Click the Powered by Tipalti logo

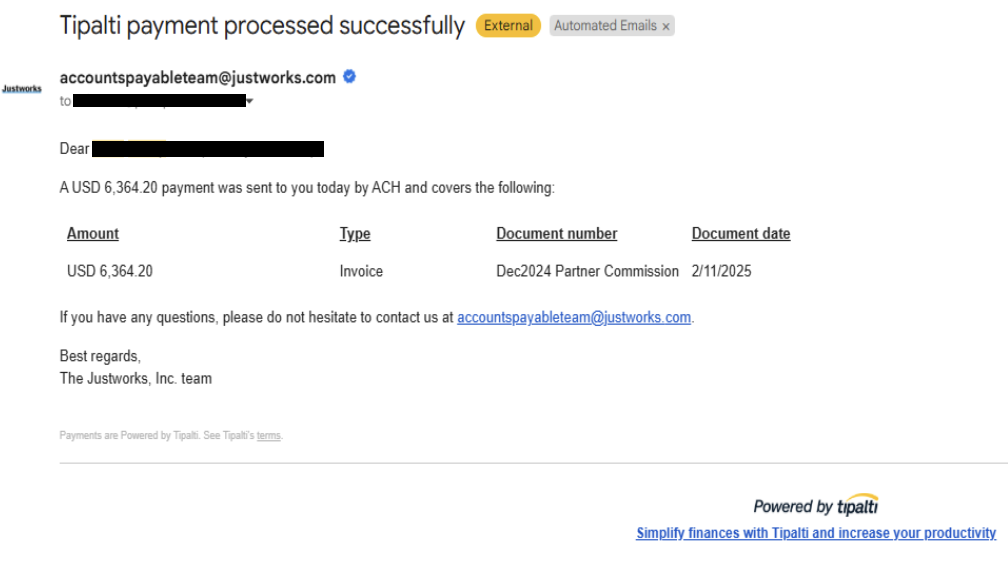point(816,505)
